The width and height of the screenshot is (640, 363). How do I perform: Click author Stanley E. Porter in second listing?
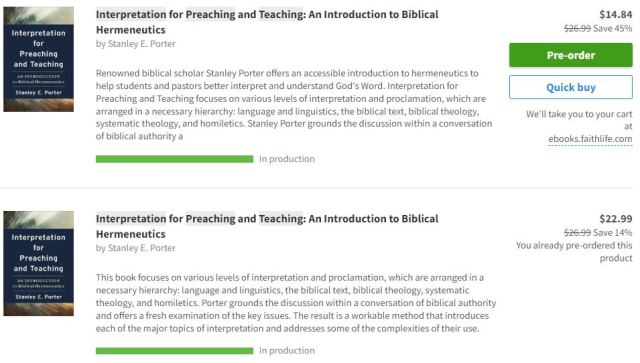[142, 248]
